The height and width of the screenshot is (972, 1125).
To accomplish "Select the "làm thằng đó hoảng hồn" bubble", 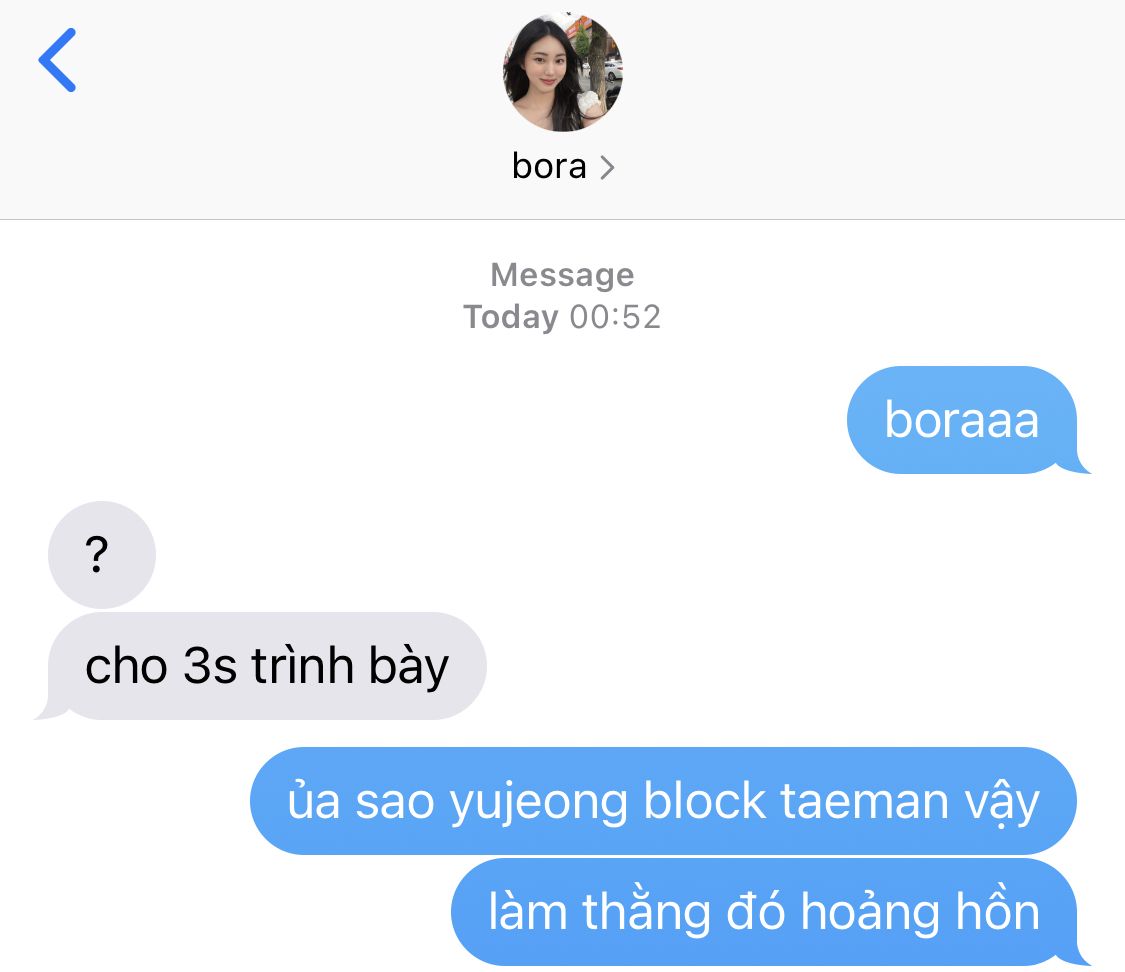I will click(764, 912).
